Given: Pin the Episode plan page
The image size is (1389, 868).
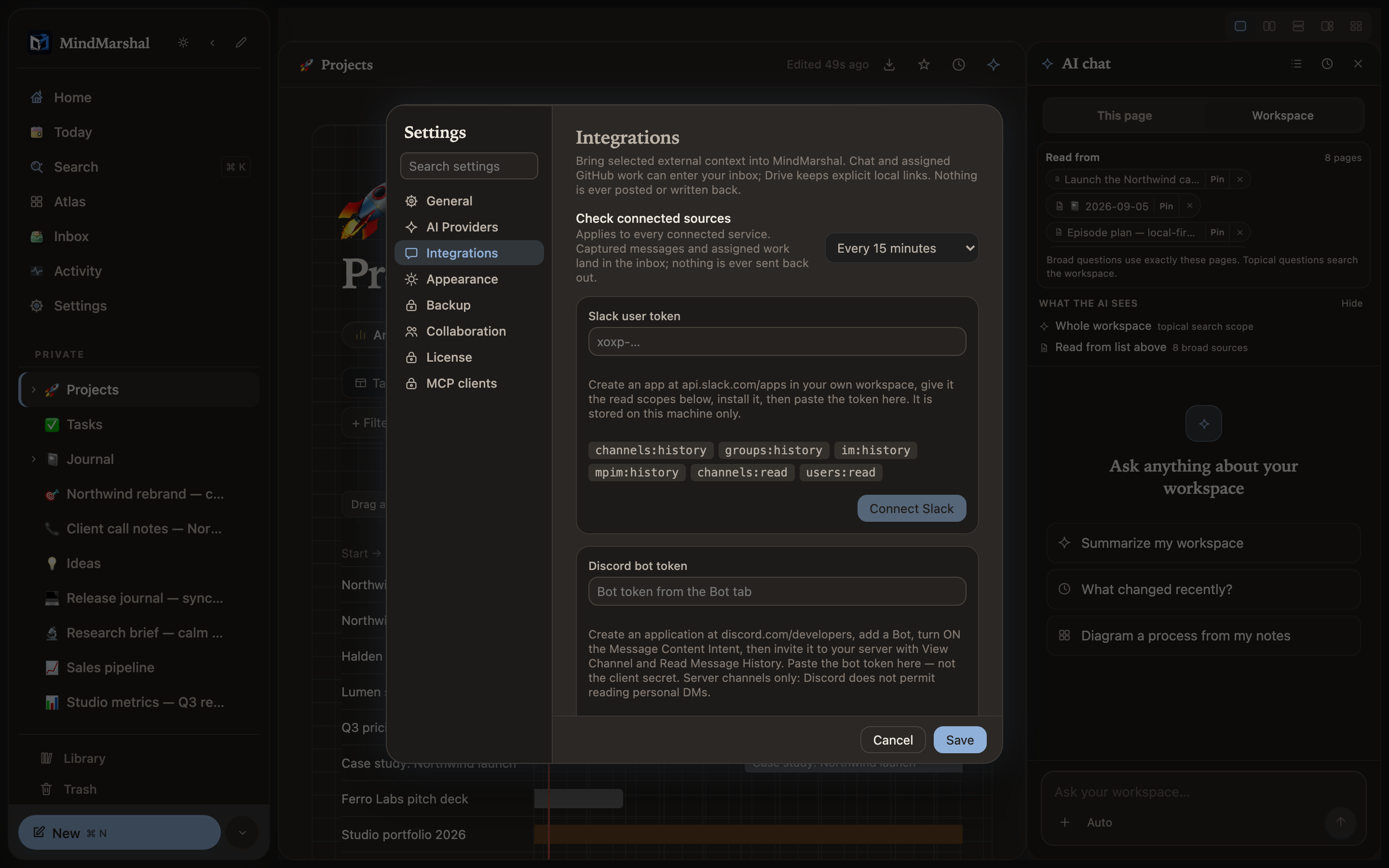Looking at the screenshot, I should pyautogui.click(x=1217, y=232).
